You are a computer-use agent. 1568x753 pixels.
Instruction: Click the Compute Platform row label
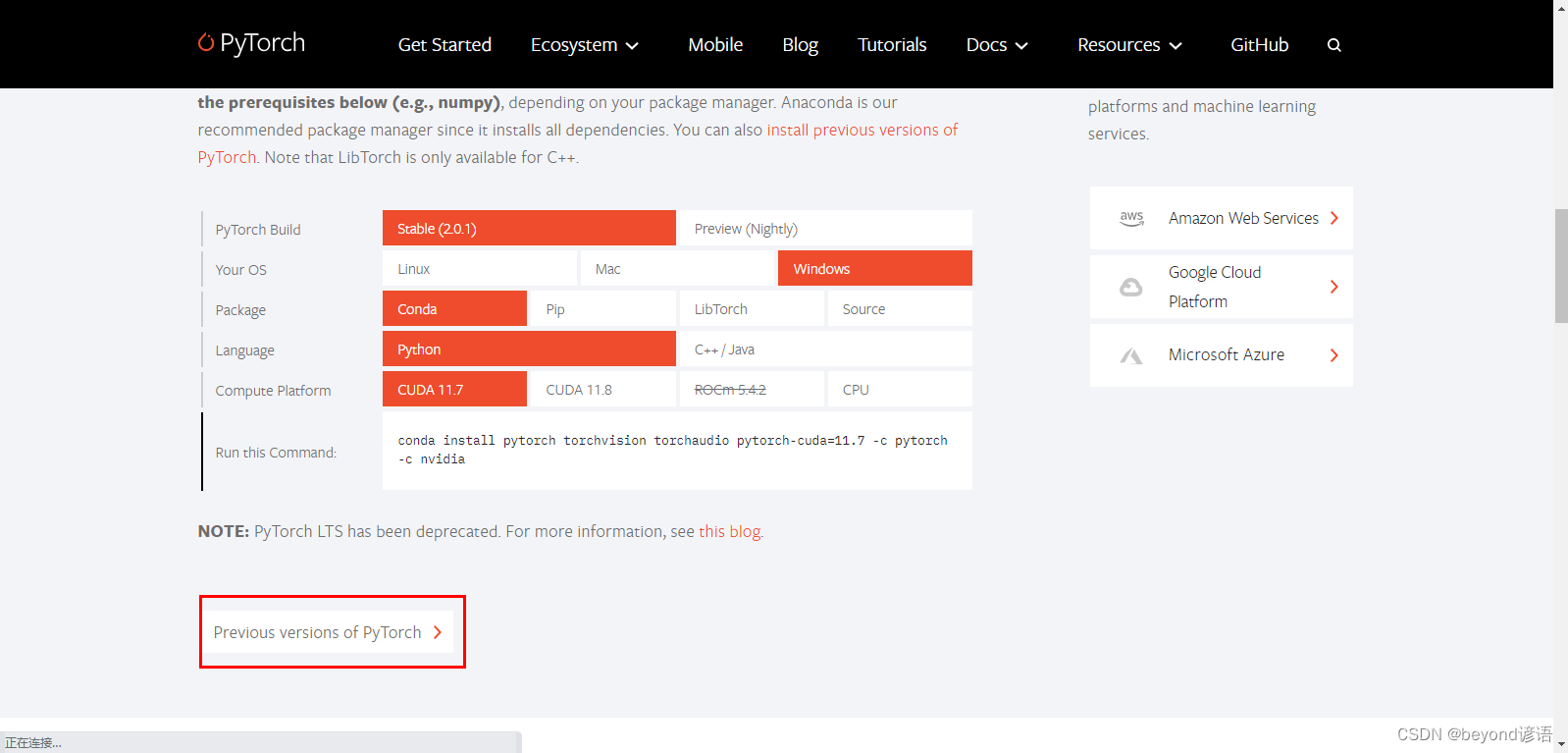[274, 391]
